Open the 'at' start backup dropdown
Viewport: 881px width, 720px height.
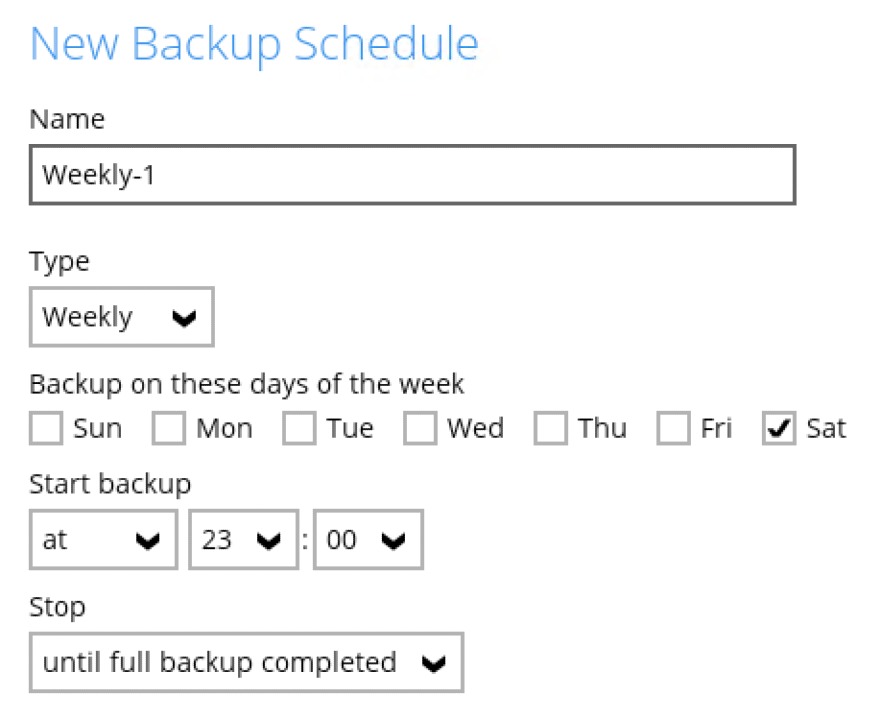pyautogui.click(x=103, y=540)
